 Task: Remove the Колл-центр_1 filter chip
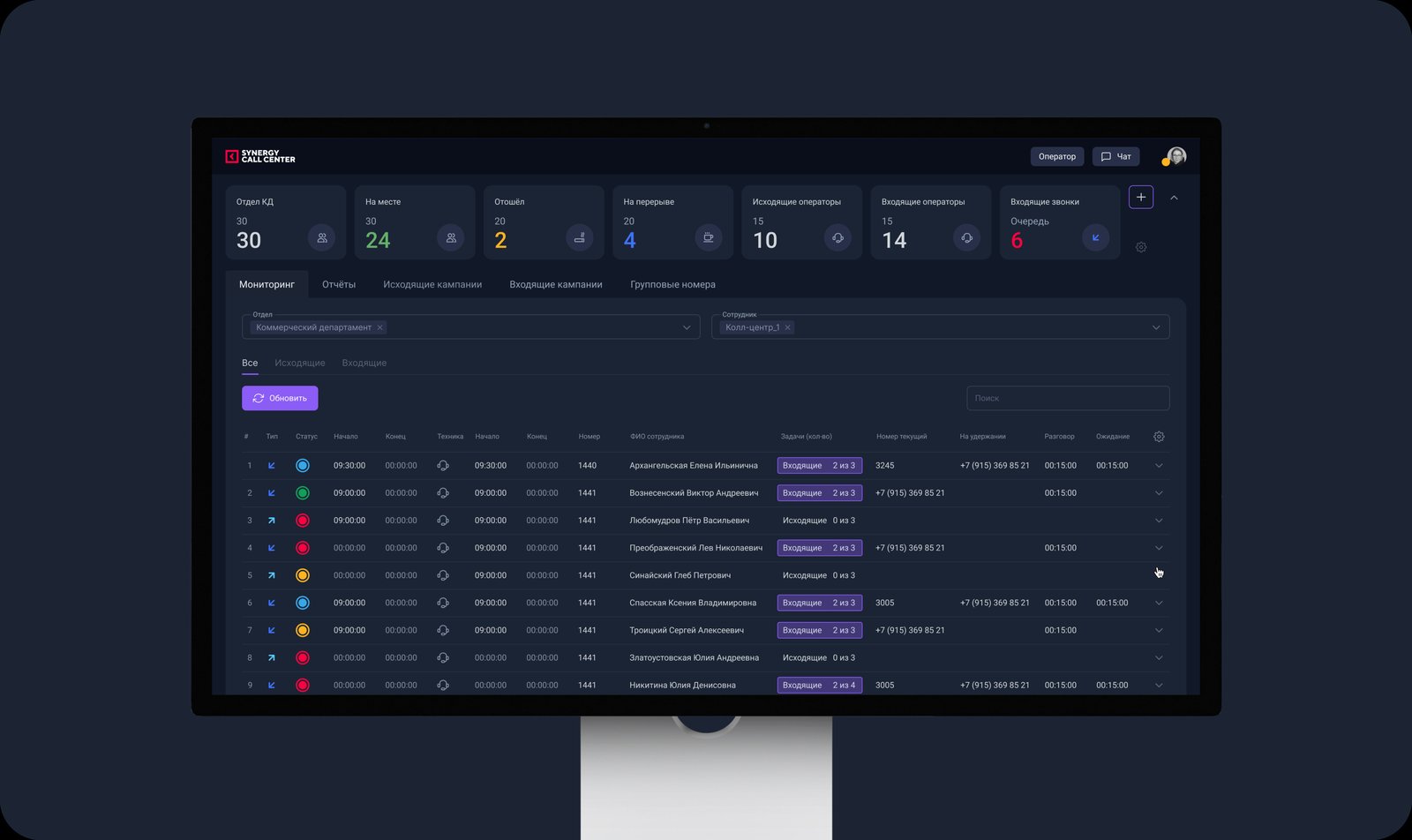(788, 327)
